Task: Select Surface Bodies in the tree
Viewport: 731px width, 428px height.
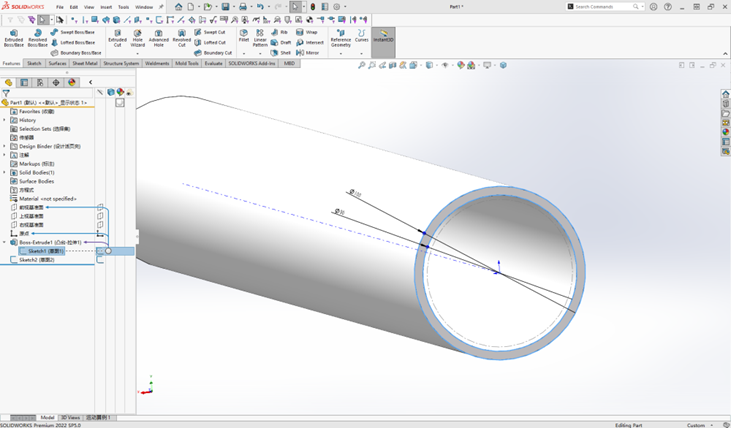Action: (36, 181)
